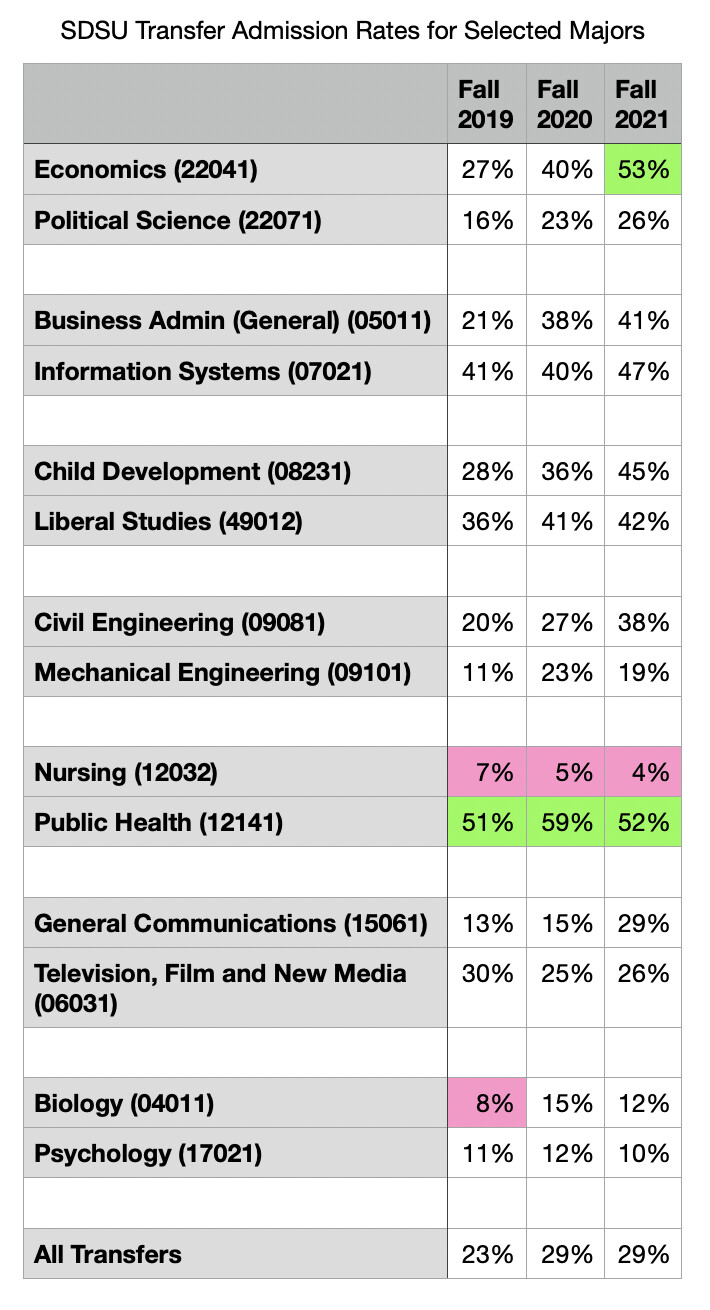Click the pink Nursing Fall 2019 cell
Screen dimensions: 710x1310
point(486,773)
